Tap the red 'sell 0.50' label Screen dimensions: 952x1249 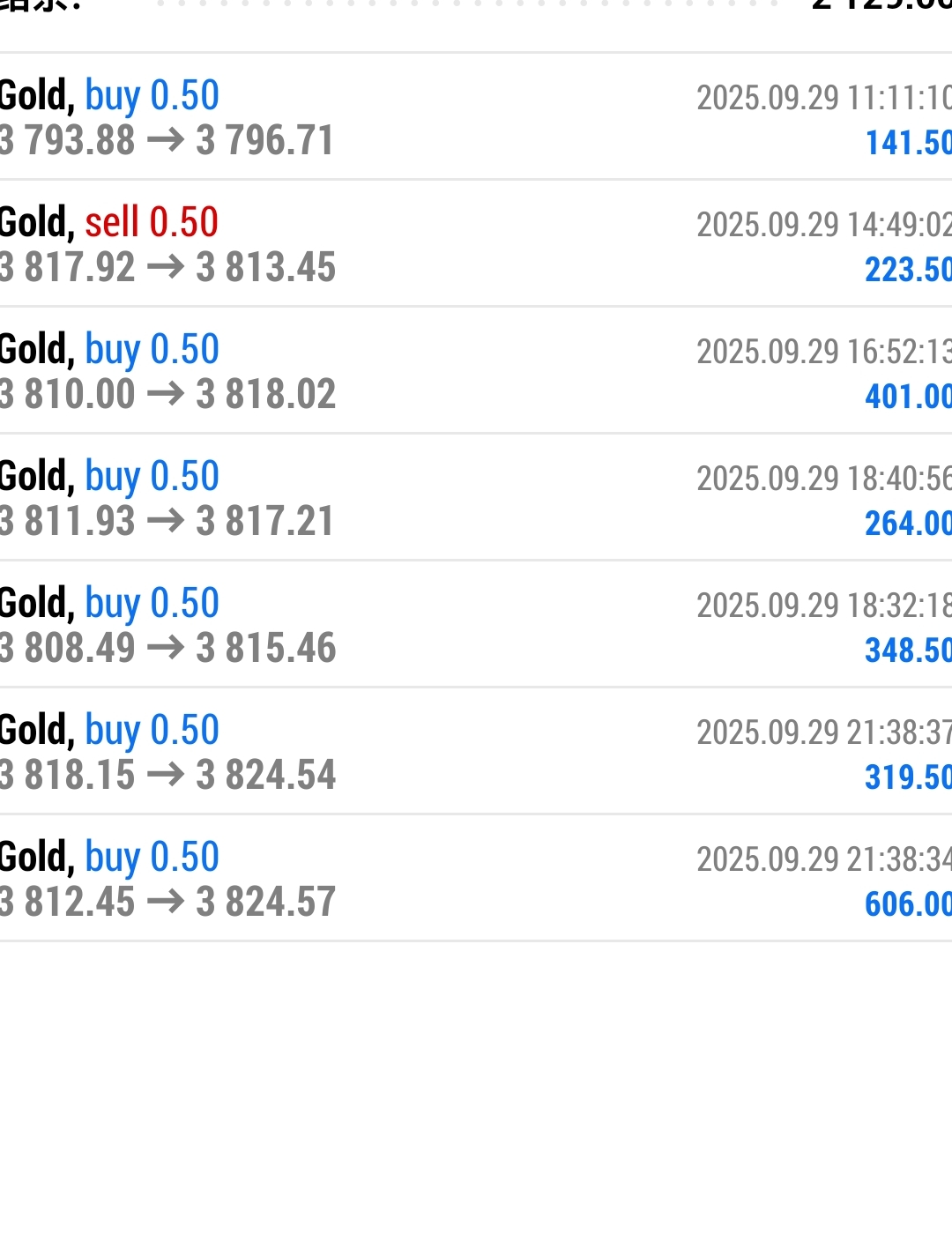(x=152, y=222)
